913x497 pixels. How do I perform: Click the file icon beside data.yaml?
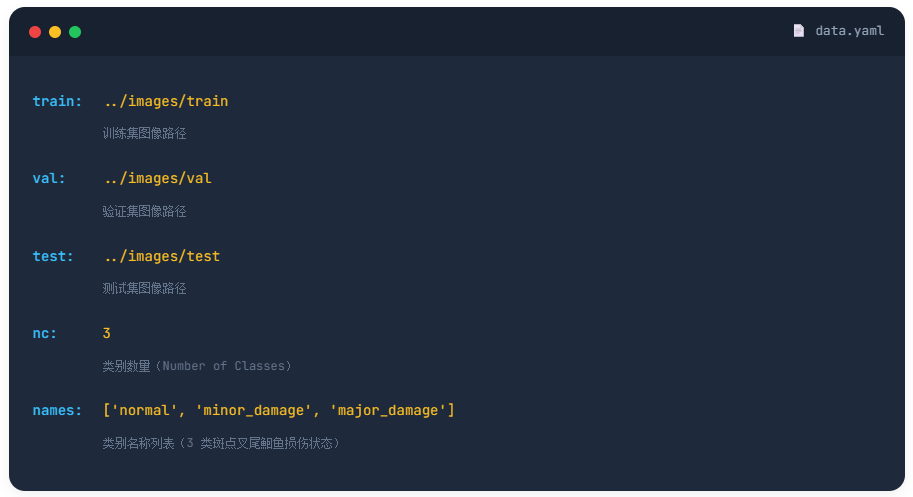(x=798, y=31)
